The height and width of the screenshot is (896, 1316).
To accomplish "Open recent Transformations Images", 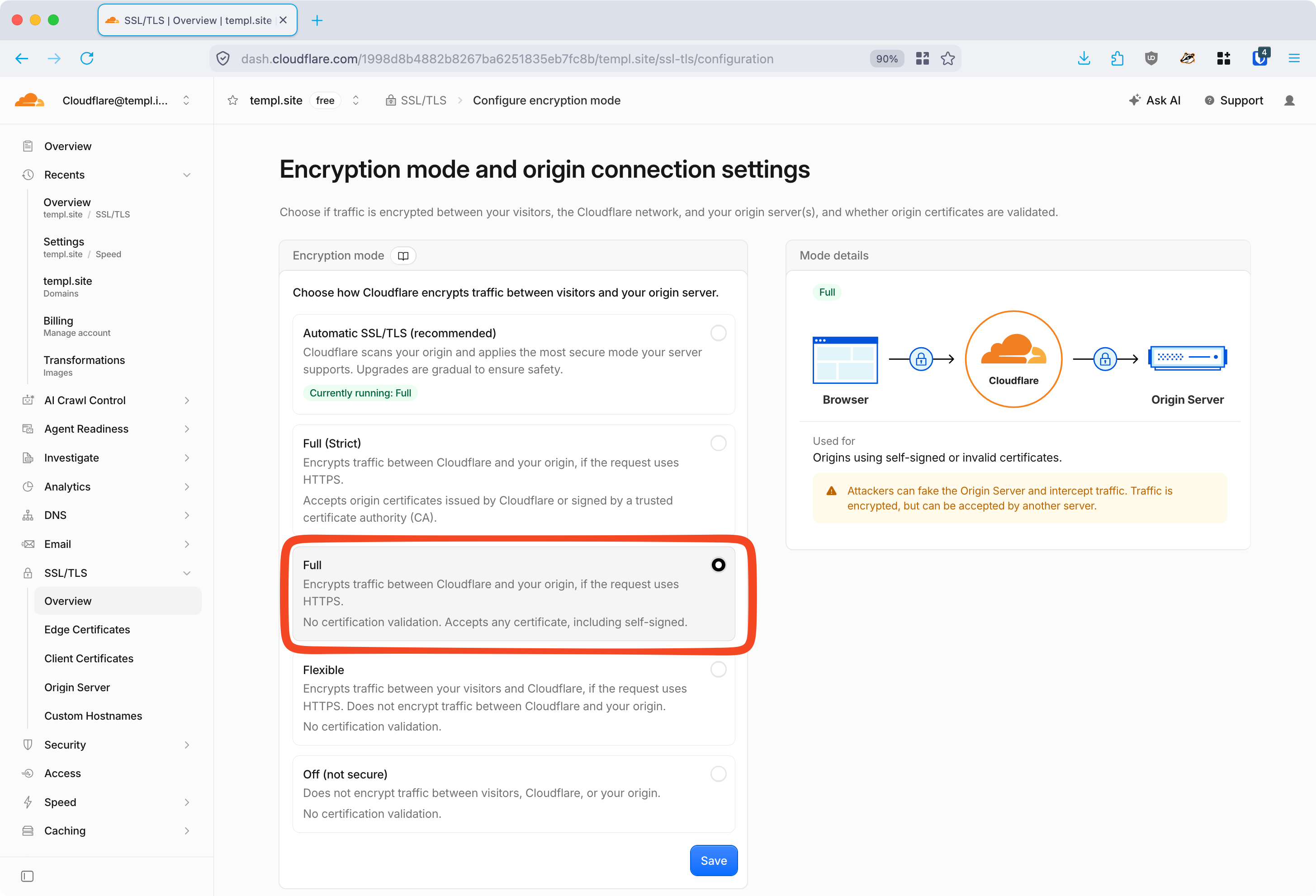I will (x=85, y=366).
